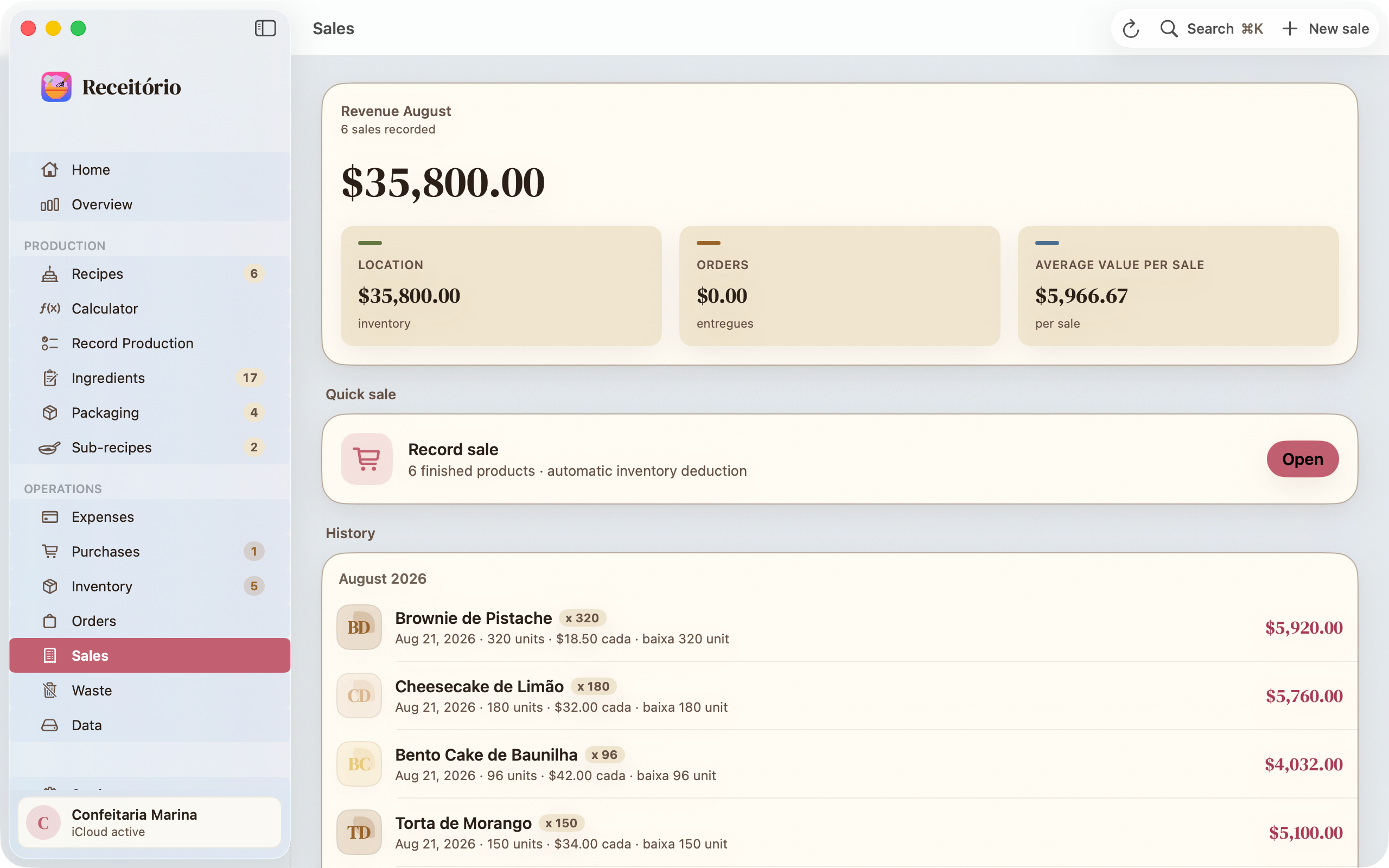This screenshot has height=868, width=1389.
Task: Click the Packaging box icon
Action: [x=50, y=413]
